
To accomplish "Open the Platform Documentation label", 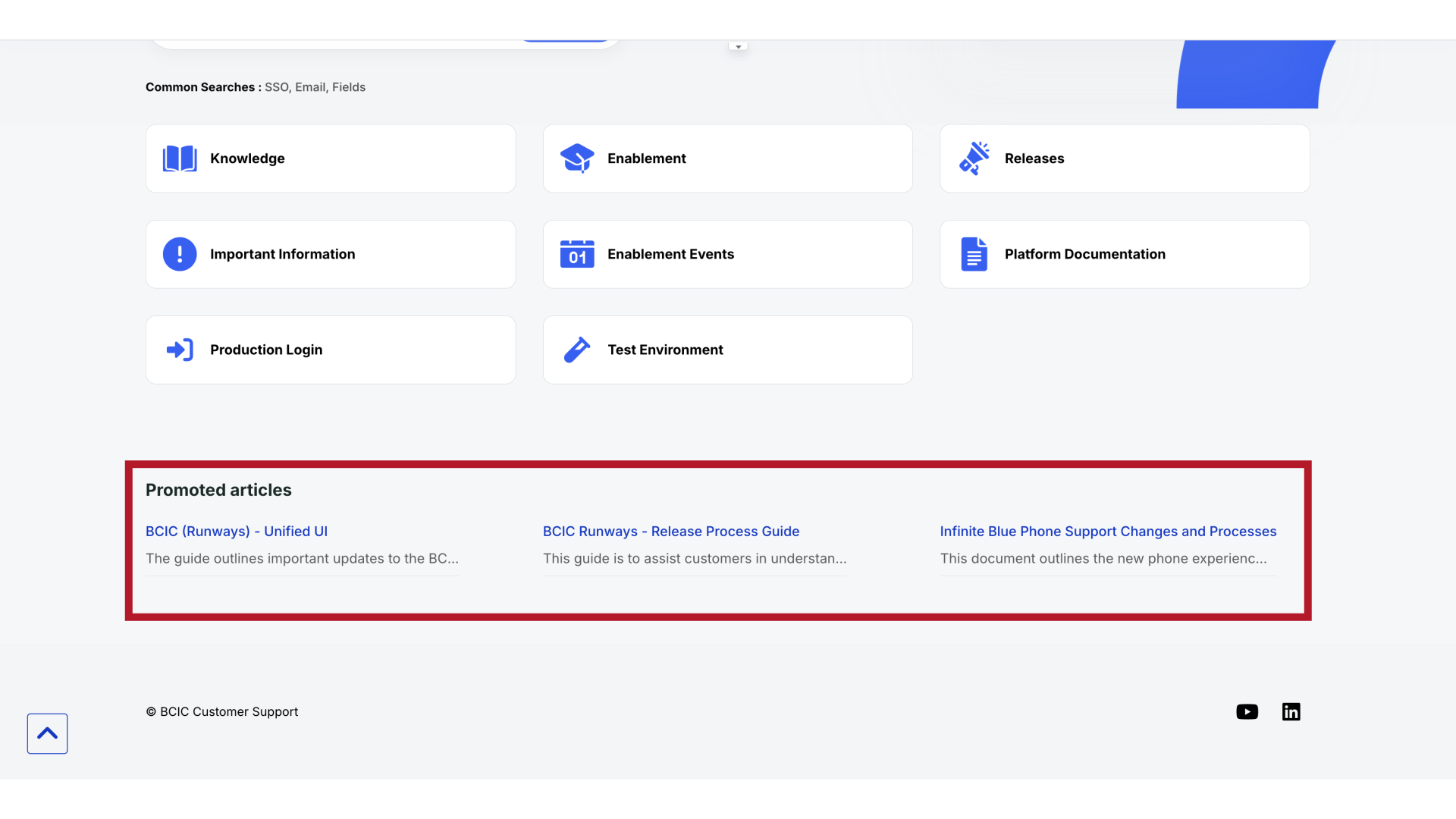I will pos(1084,254).
